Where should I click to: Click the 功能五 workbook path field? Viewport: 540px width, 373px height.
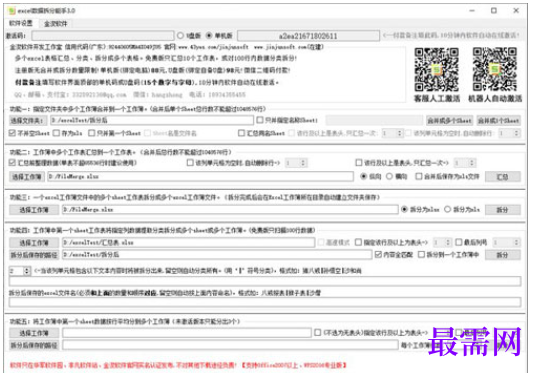(187, 333)
